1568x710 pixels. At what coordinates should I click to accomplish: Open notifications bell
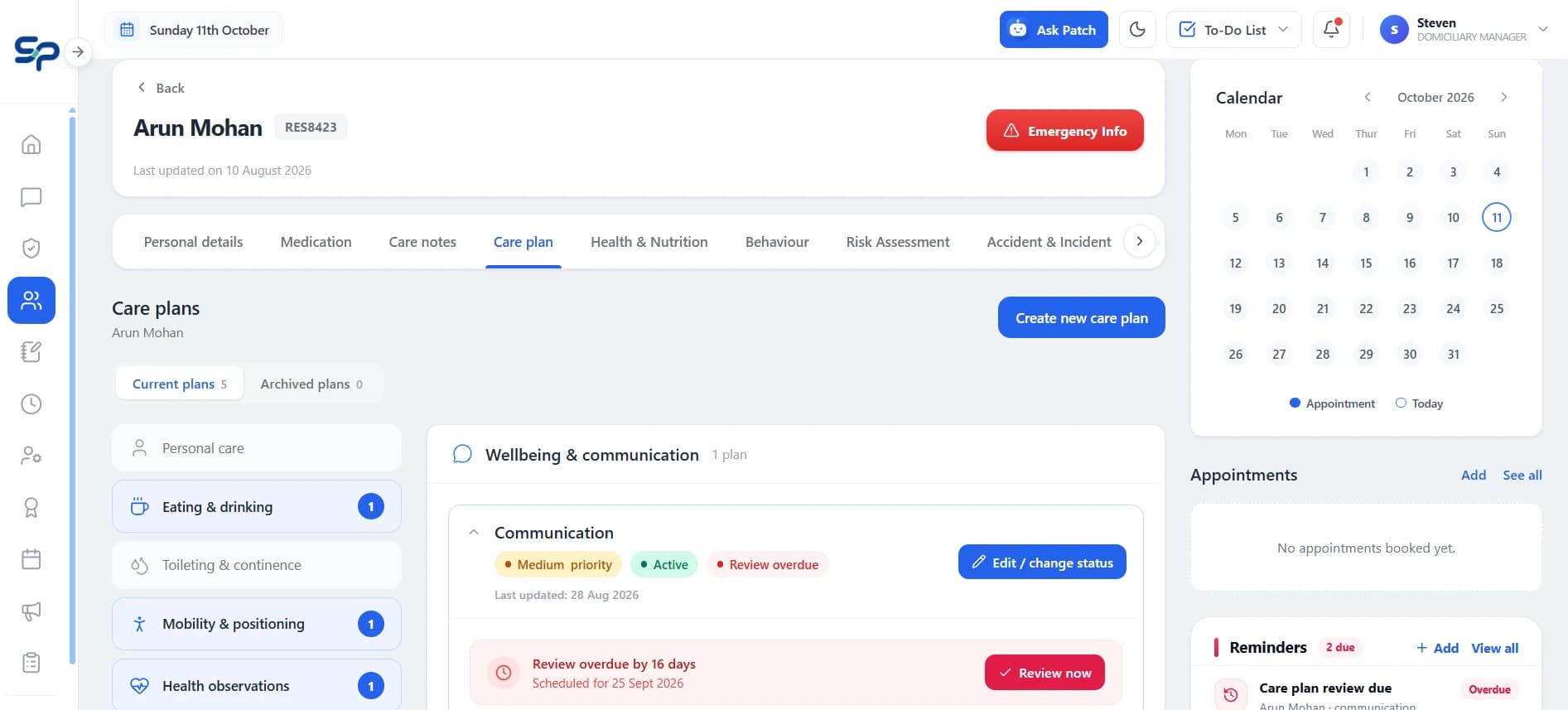click(x=1331, y=30)
